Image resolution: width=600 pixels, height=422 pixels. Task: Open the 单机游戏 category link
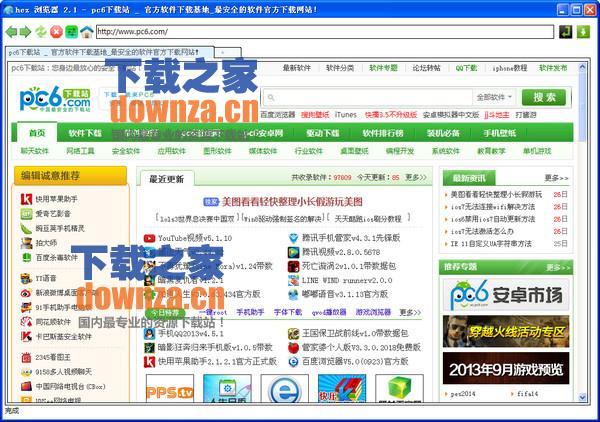(537, 151)
